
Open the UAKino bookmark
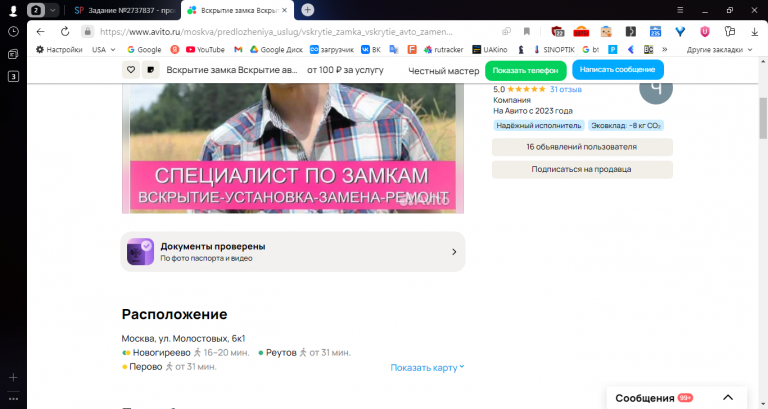[x=489, y=49]
